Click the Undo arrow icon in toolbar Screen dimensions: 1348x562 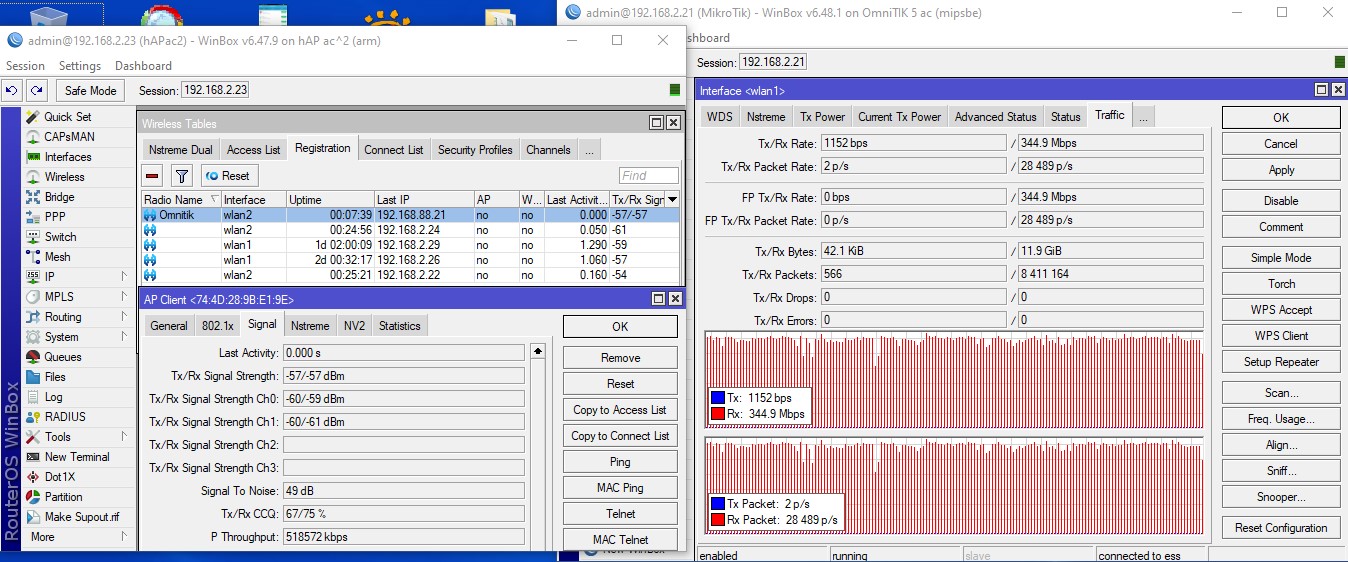tap(12, 90)
